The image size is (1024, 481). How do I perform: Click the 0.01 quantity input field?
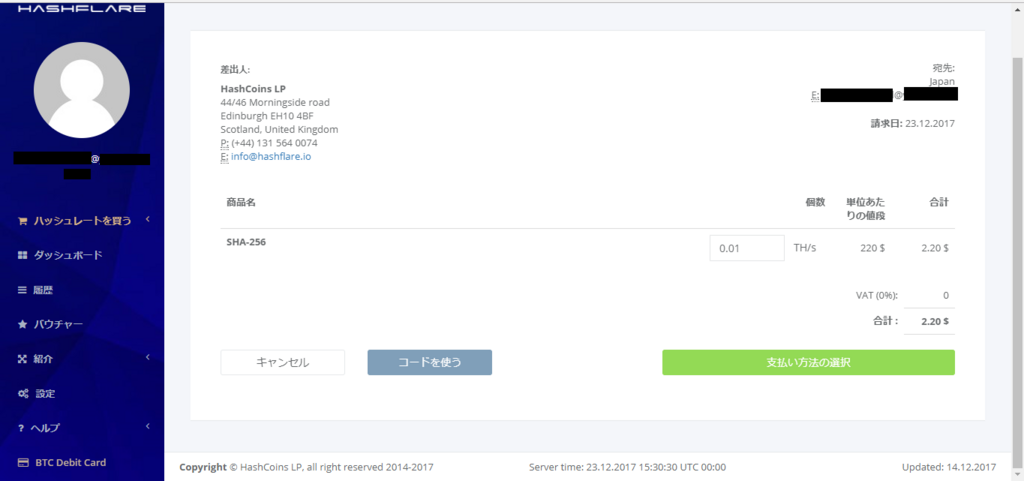[x=747, y=248]
